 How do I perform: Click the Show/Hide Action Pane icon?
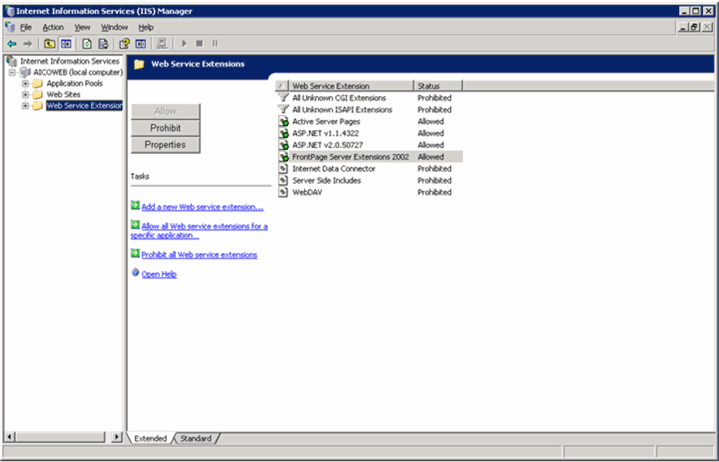(141, 44)
